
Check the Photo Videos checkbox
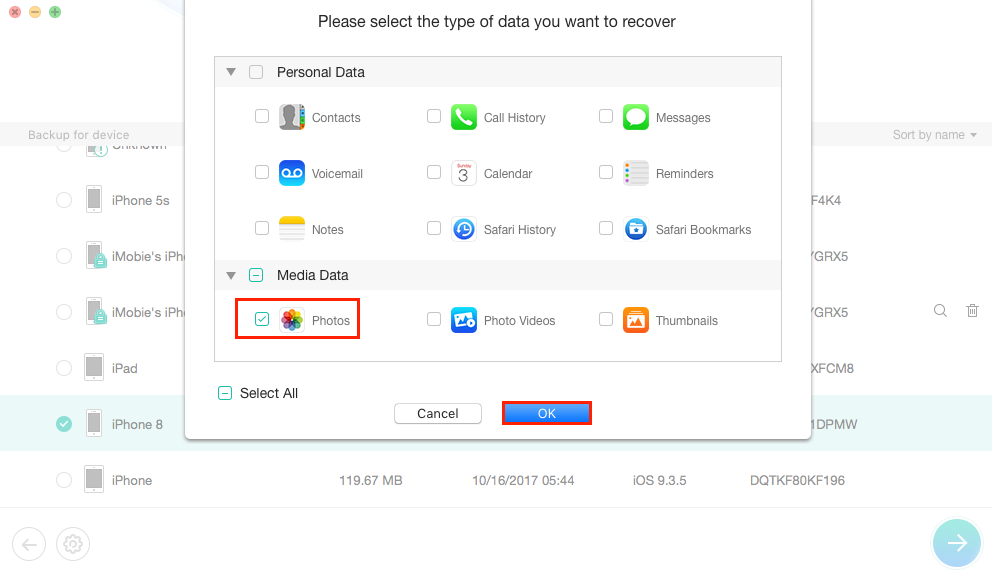point(434,319)
